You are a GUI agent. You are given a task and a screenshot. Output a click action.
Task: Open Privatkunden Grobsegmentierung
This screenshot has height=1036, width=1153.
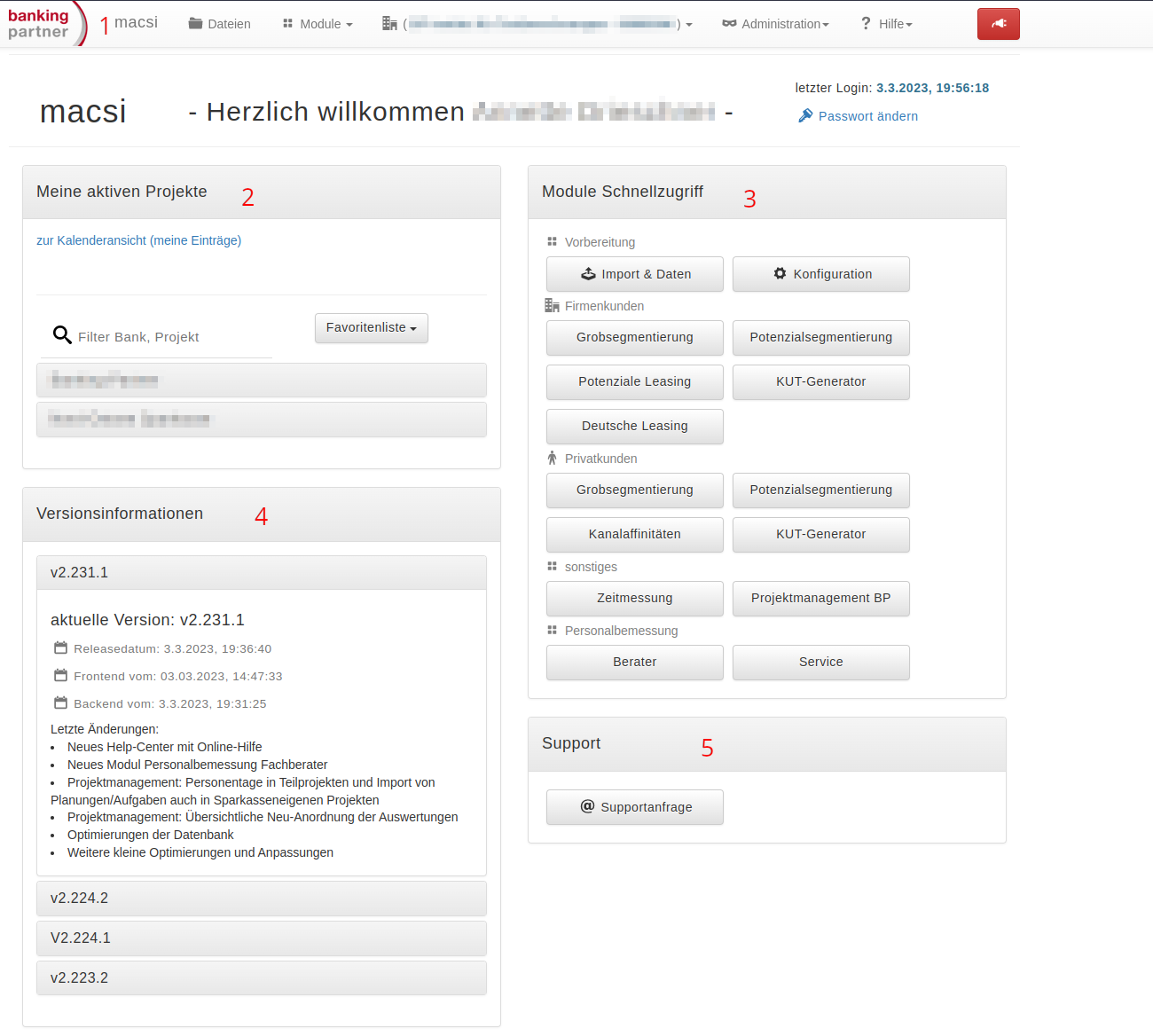[x=635, y=491]
